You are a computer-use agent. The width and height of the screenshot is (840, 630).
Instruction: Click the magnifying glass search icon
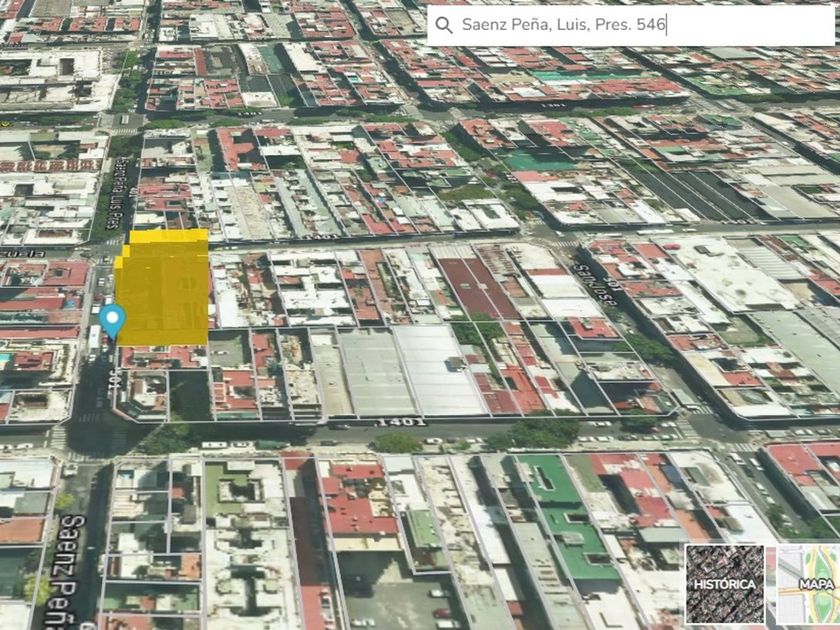[x=444, y=25]
